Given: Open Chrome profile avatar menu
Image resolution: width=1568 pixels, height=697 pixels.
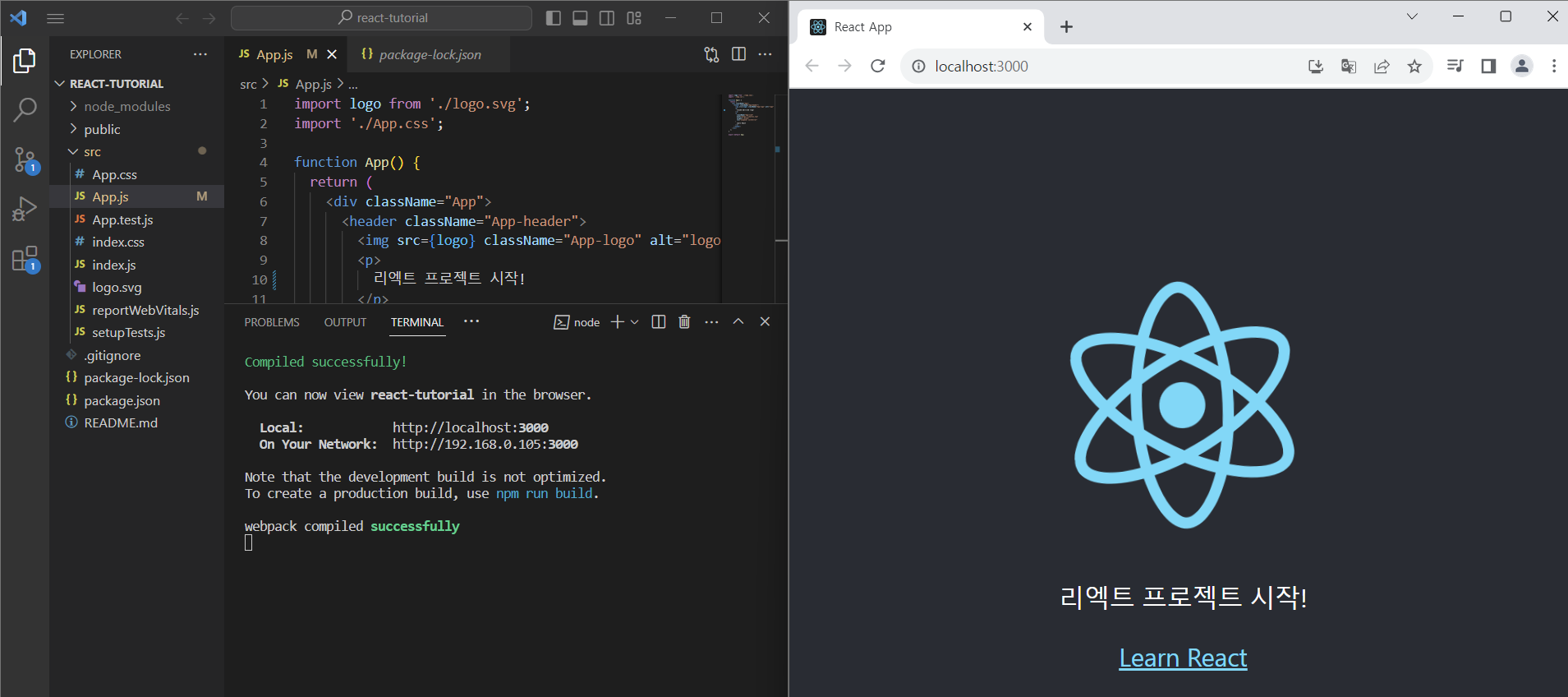Looking at the screenshot, I should pos(1522,67).
